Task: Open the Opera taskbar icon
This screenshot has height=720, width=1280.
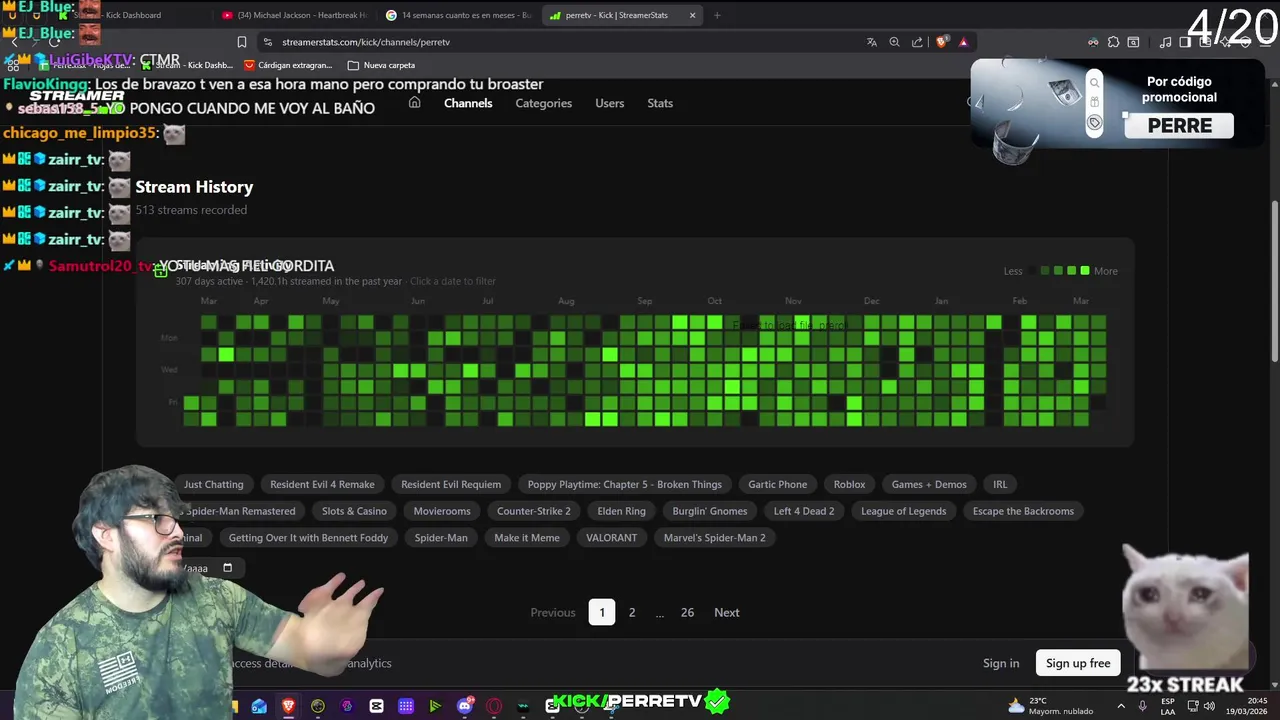Action: click(494, 706)
